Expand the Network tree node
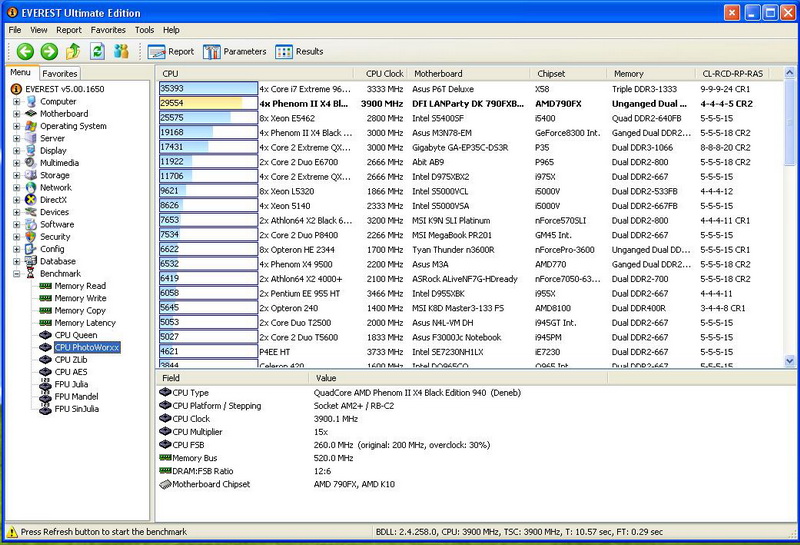This screenshot has height=545, width=800. pyautogui.click(x=16, y=187)
